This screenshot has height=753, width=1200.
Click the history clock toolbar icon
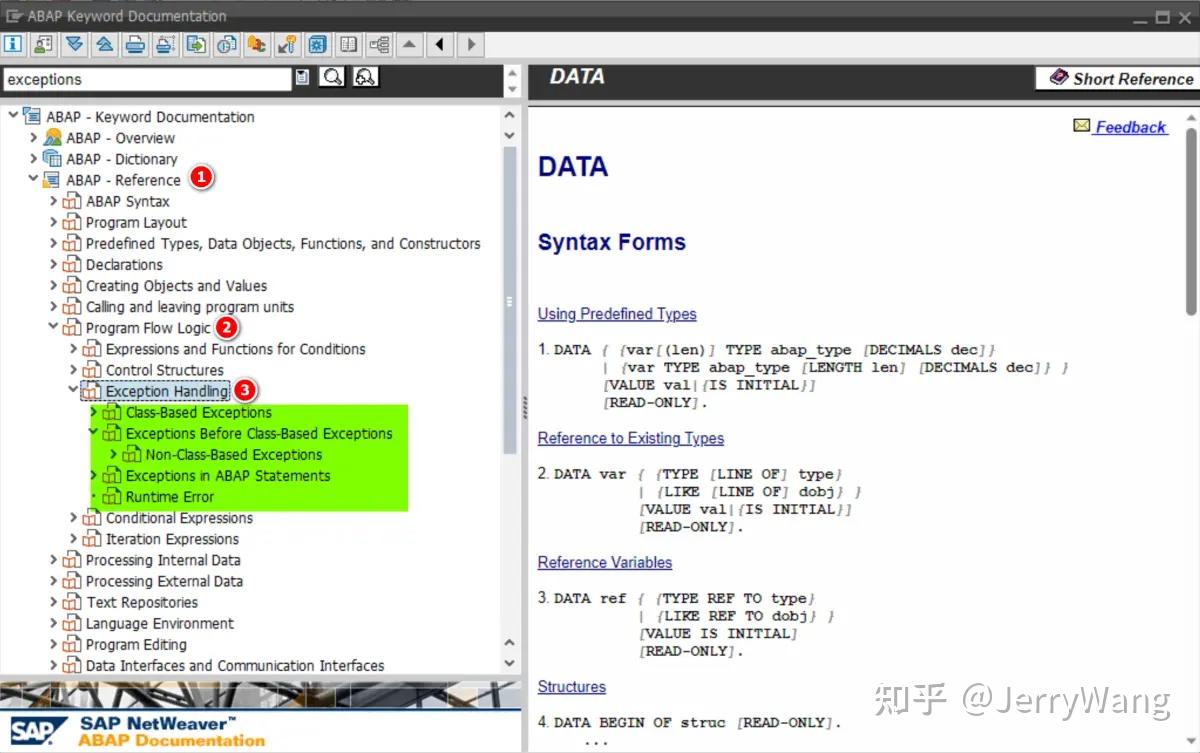[226, 44]
